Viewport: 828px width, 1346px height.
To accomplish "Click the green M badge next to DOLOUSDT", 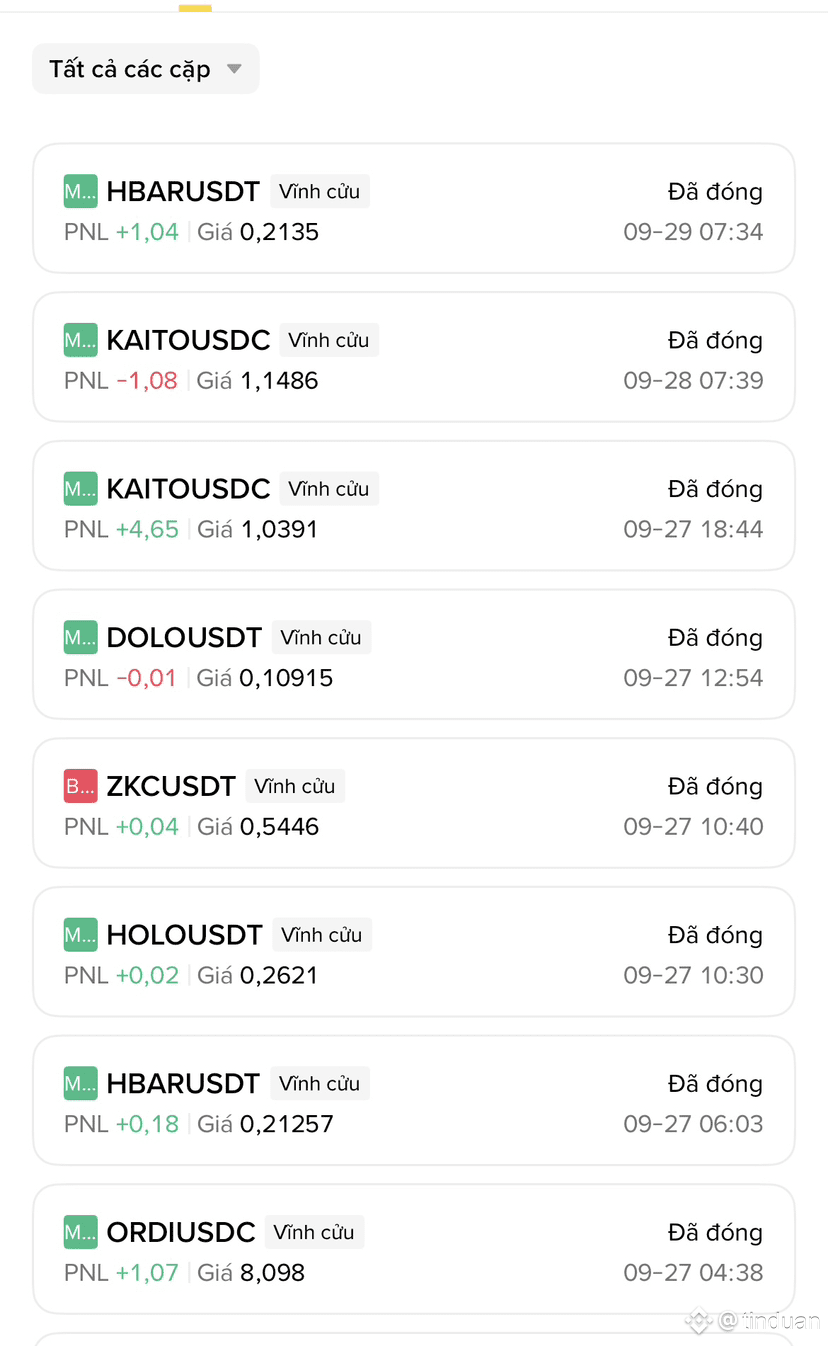I will tap(80, 637).
